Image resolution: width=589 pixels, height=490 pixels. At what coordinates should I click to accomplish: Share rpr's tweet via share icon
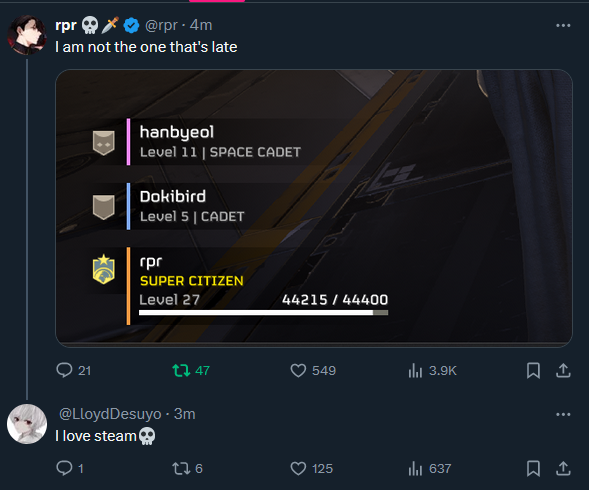coord(563,371)
